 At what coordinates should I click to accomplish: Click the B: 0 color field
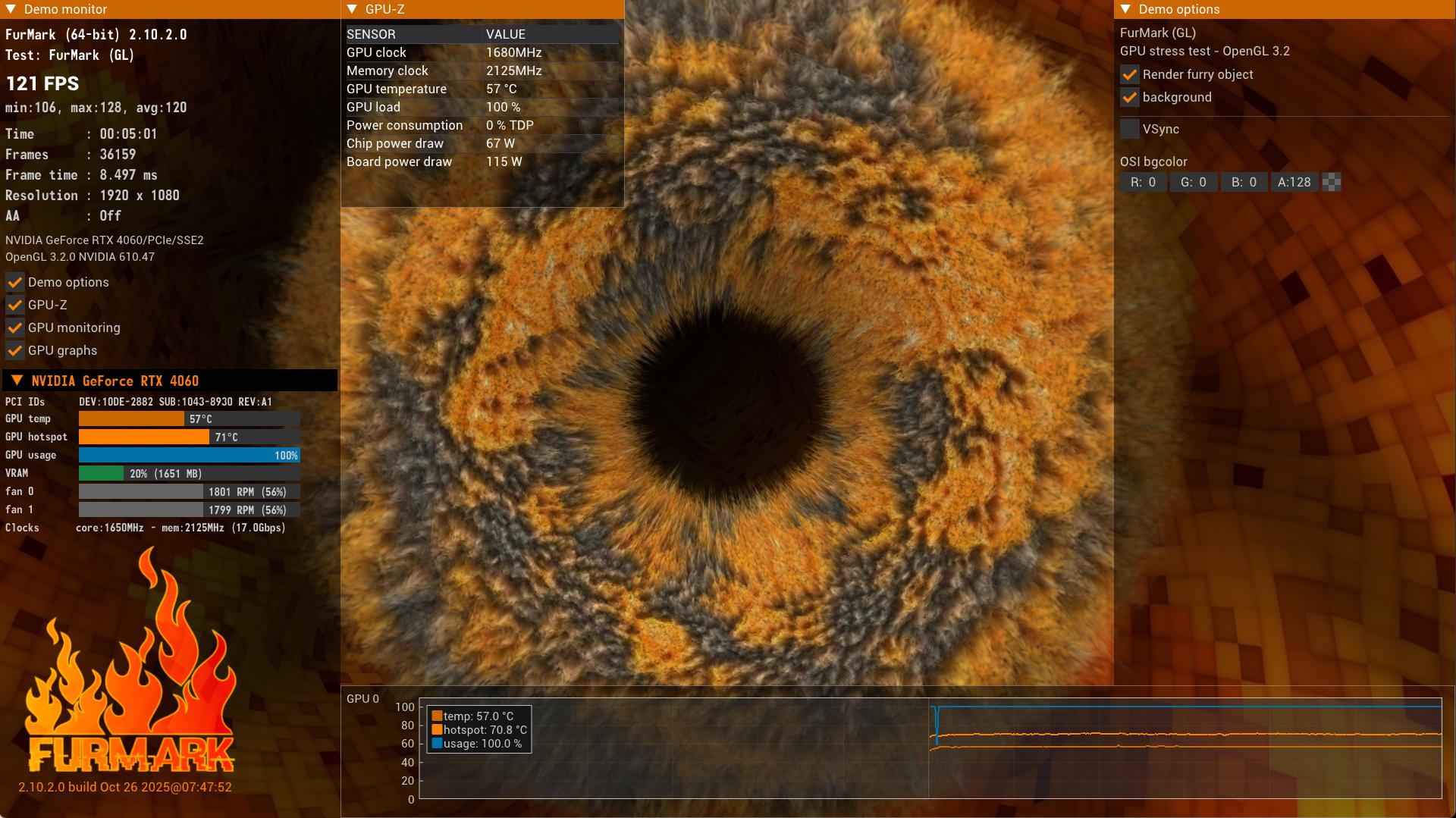click(x=1244, y=182)
